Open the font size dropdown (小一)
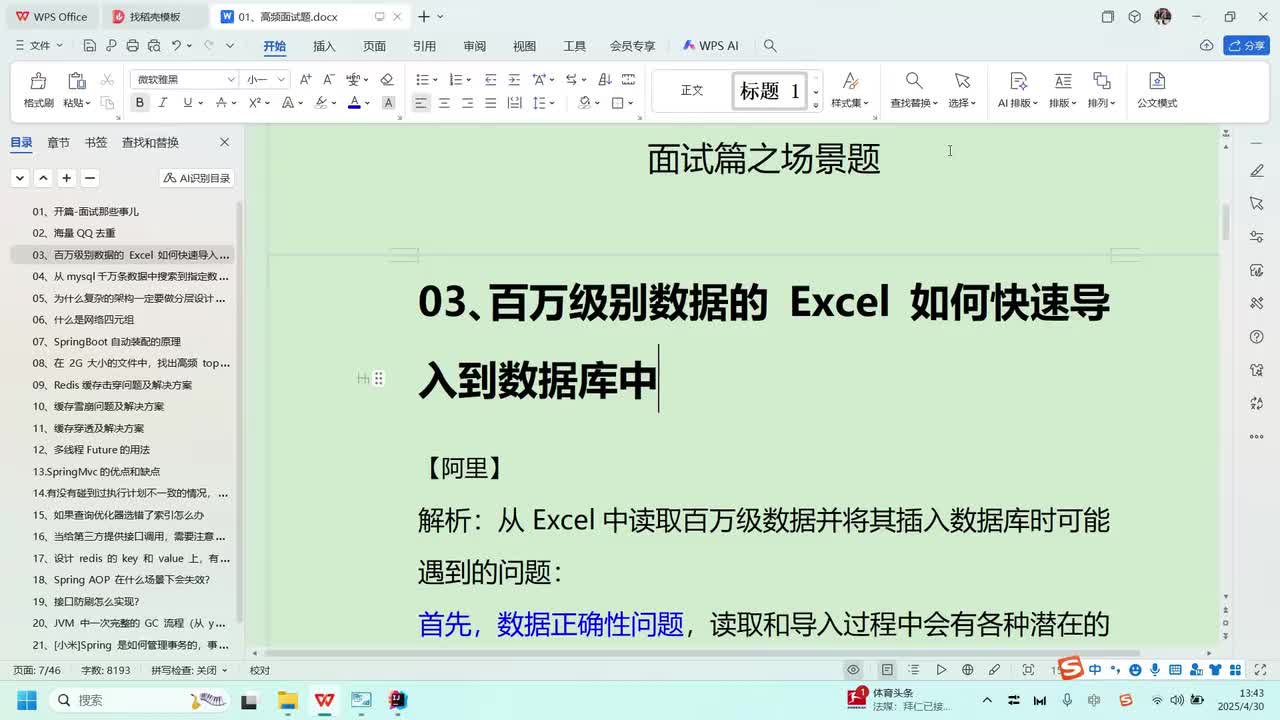The height and width of the screenshot is (720, 1280). tap(281, 80)
